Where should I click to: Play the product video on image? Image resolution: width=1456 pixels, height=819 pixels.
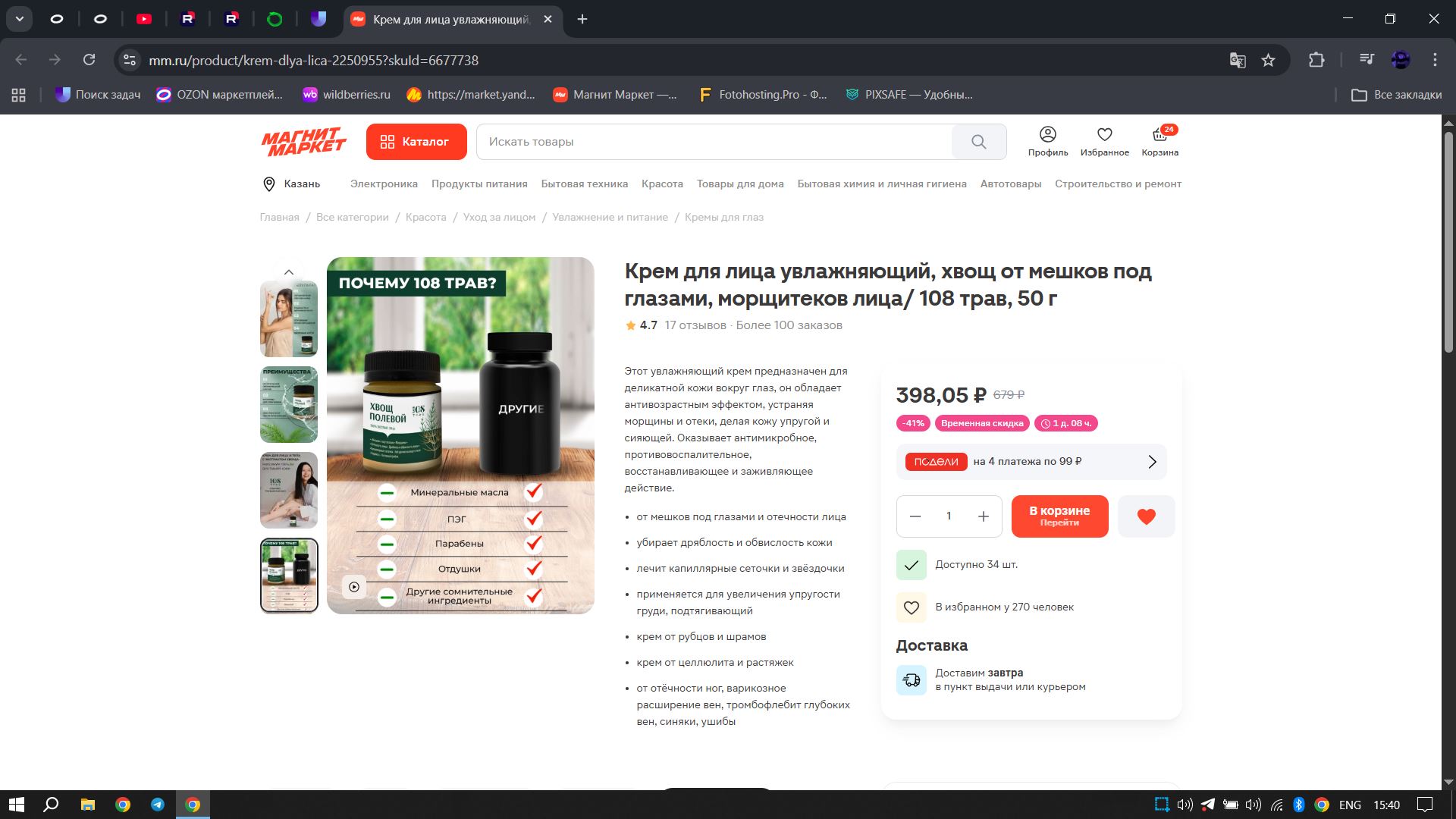[354, 587]
